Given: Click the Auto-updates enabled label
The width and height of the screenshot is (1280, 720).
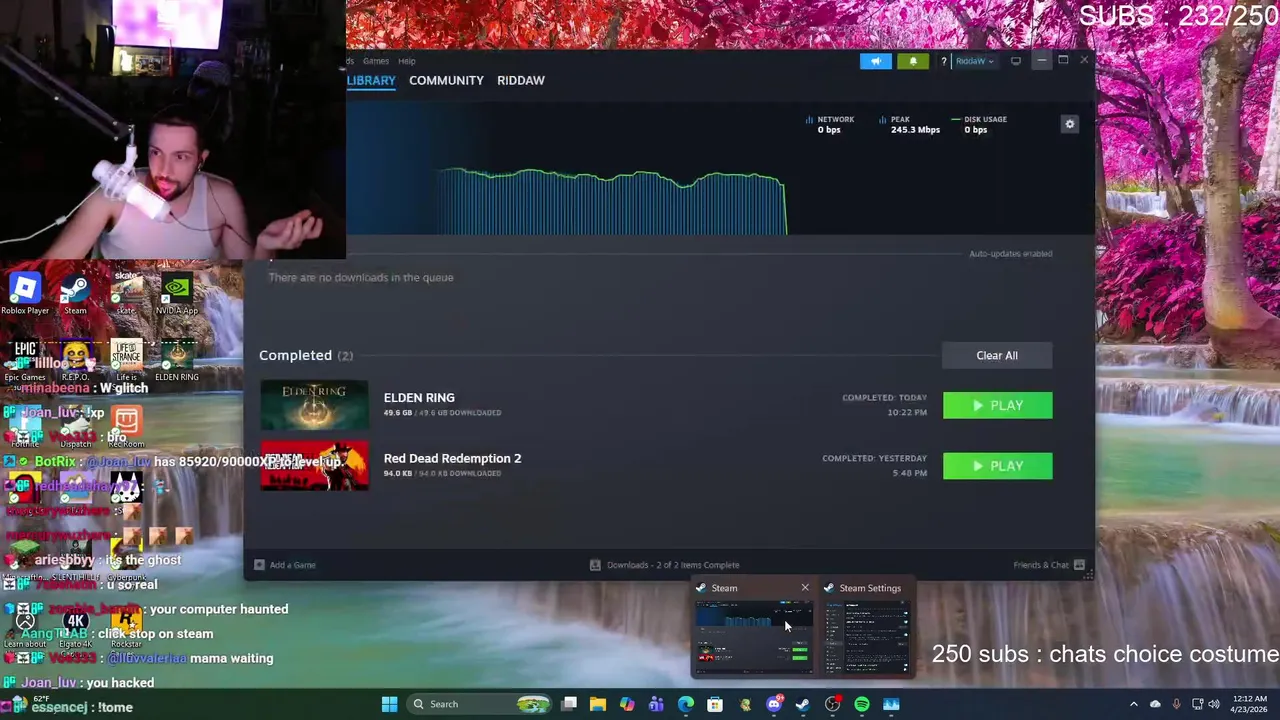Looking at the screenshot, I should [x=1010, y=254].
